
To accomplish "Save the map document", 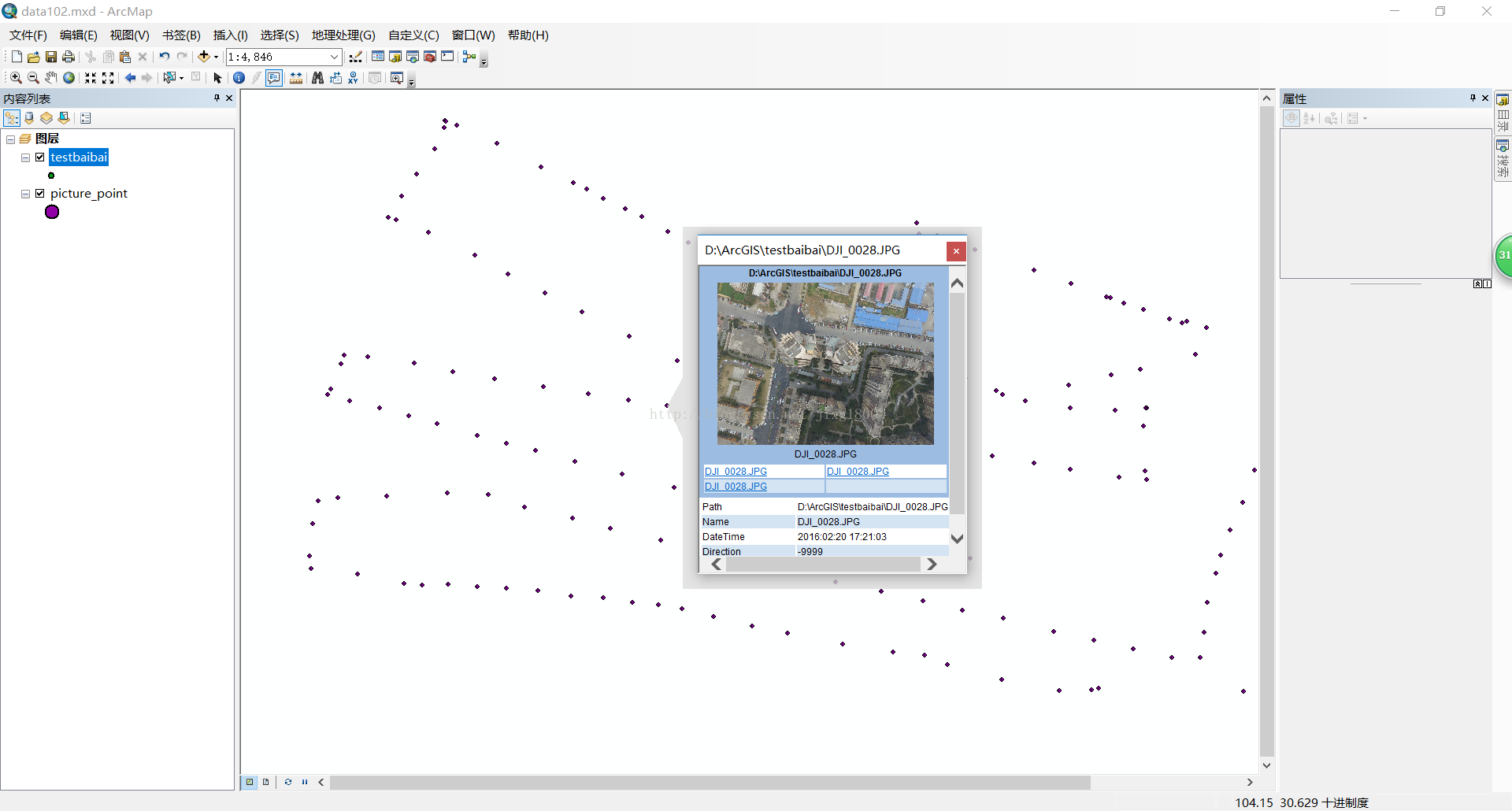I will (51, 57).
